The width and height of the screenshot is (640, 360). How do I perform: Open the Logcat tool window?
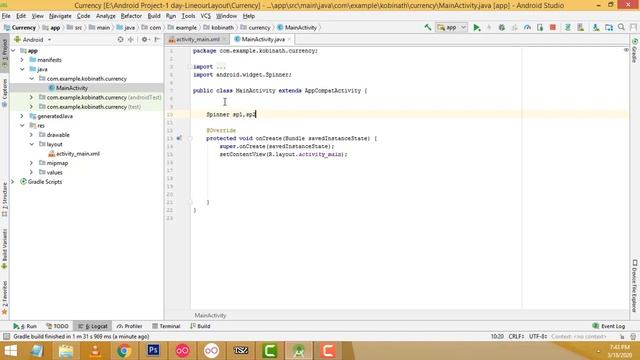click(93, 326)
